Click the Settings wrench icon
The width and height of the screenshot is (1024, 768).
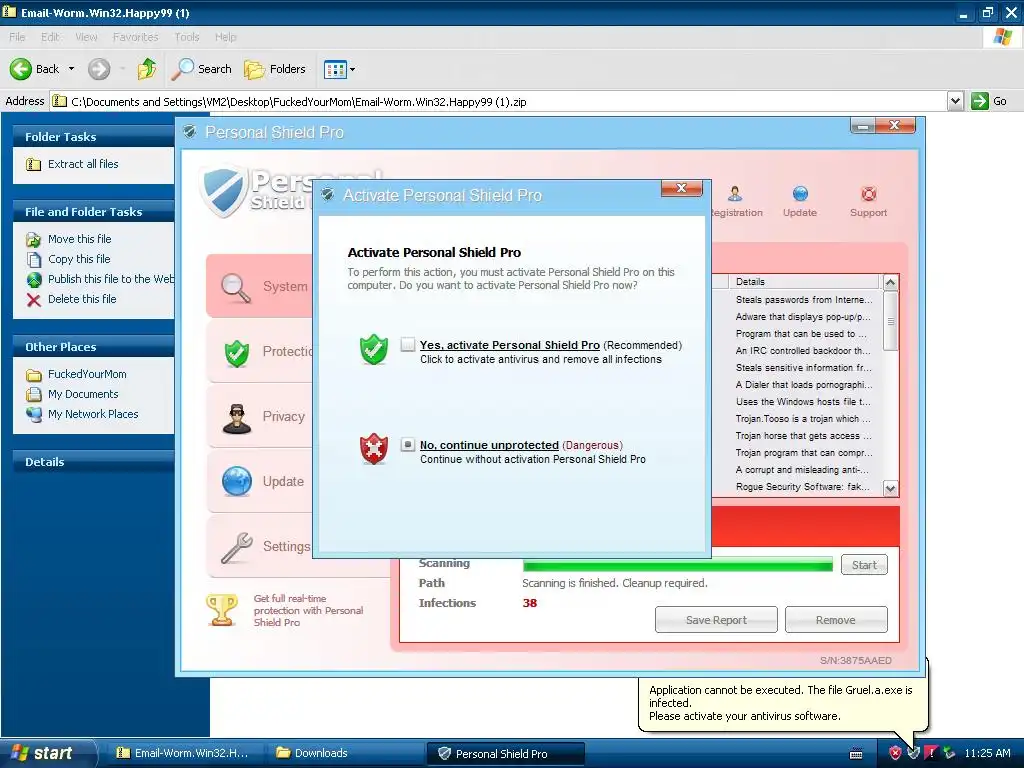(x=236, y=547)
